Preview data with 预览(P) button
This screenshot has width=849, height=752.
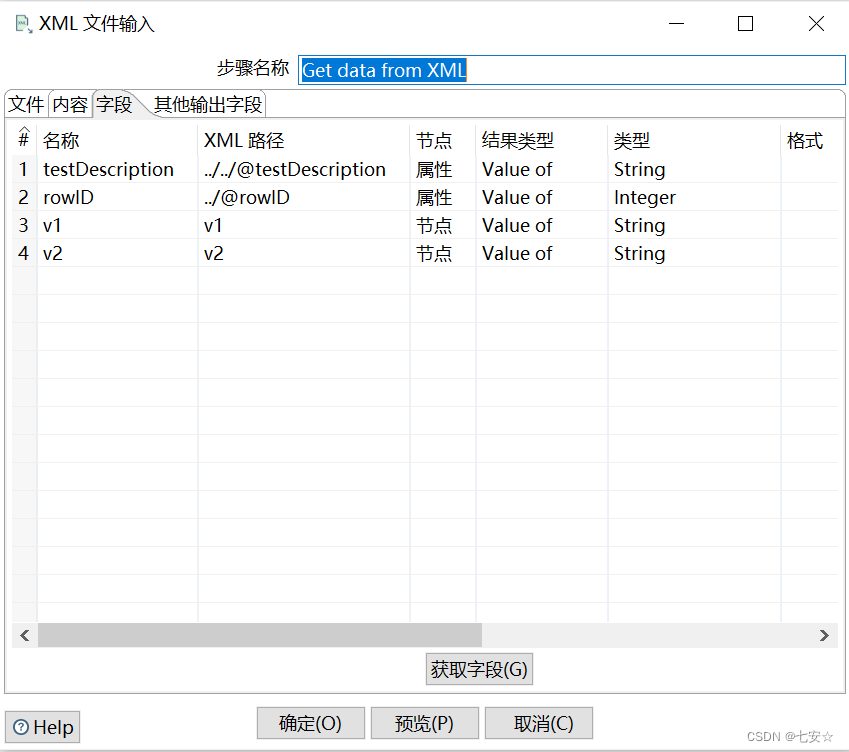425,723
